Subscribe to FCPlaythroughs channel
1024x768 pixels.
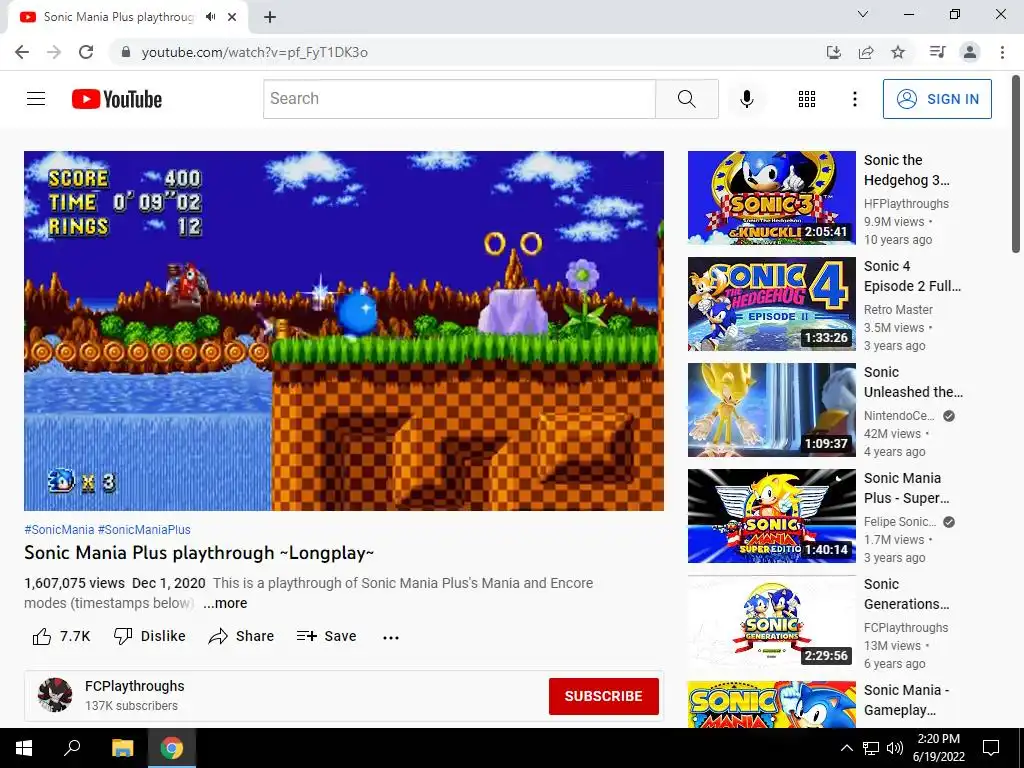click(603, 696)
